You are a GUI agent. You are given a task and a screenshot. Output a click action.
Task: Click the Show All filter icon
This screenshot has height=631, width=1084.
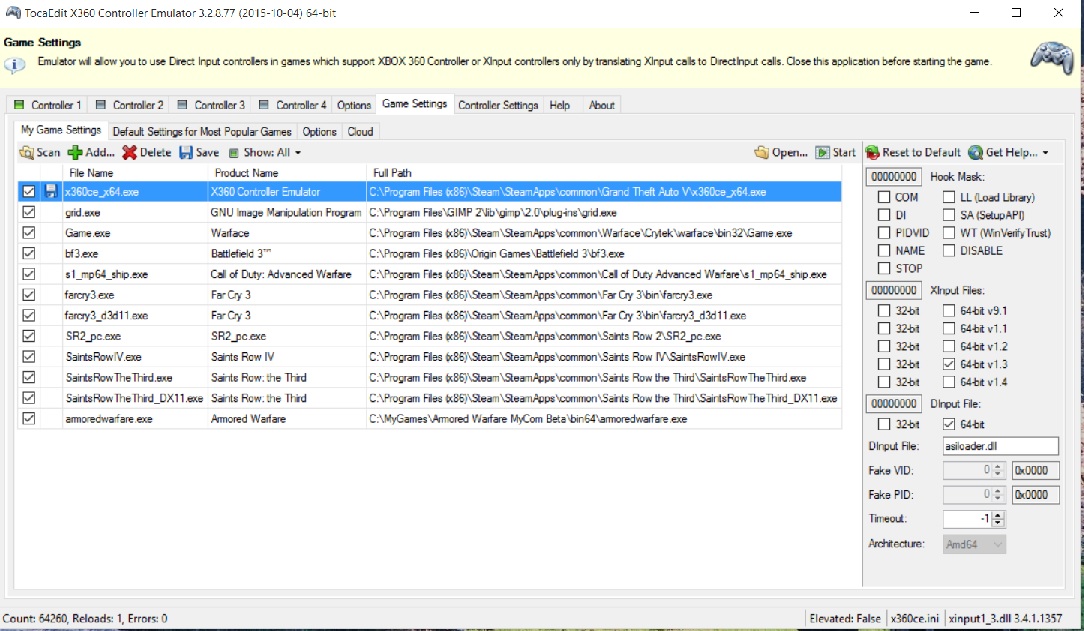click(234, 153)
